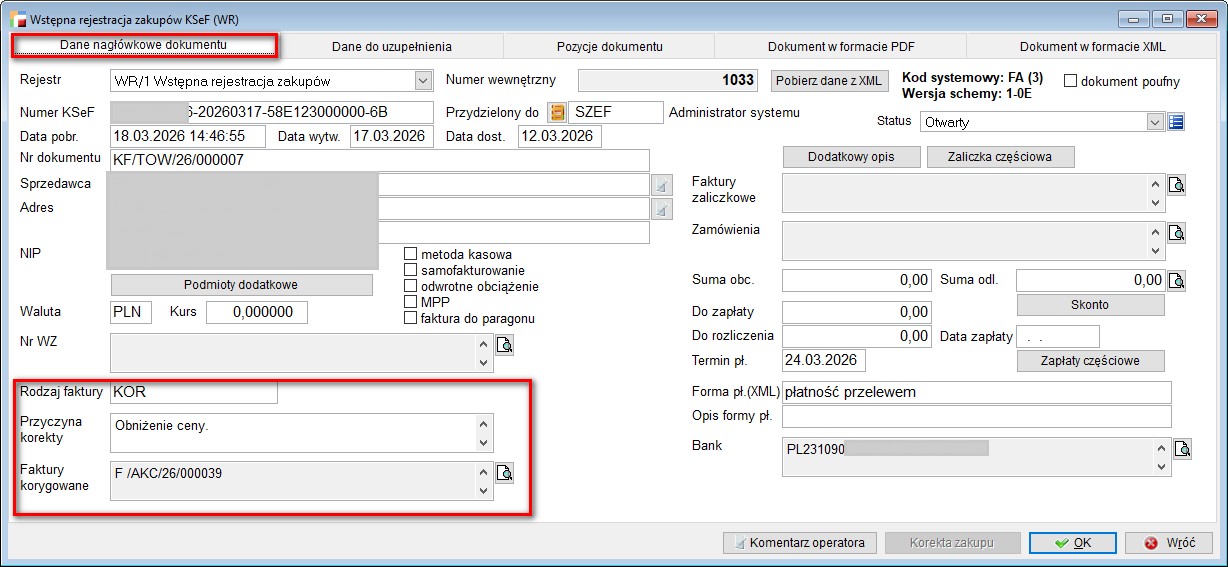Open the Dokument w formacie PDF tab
The image size is (1228, 567).
[840, 46]
